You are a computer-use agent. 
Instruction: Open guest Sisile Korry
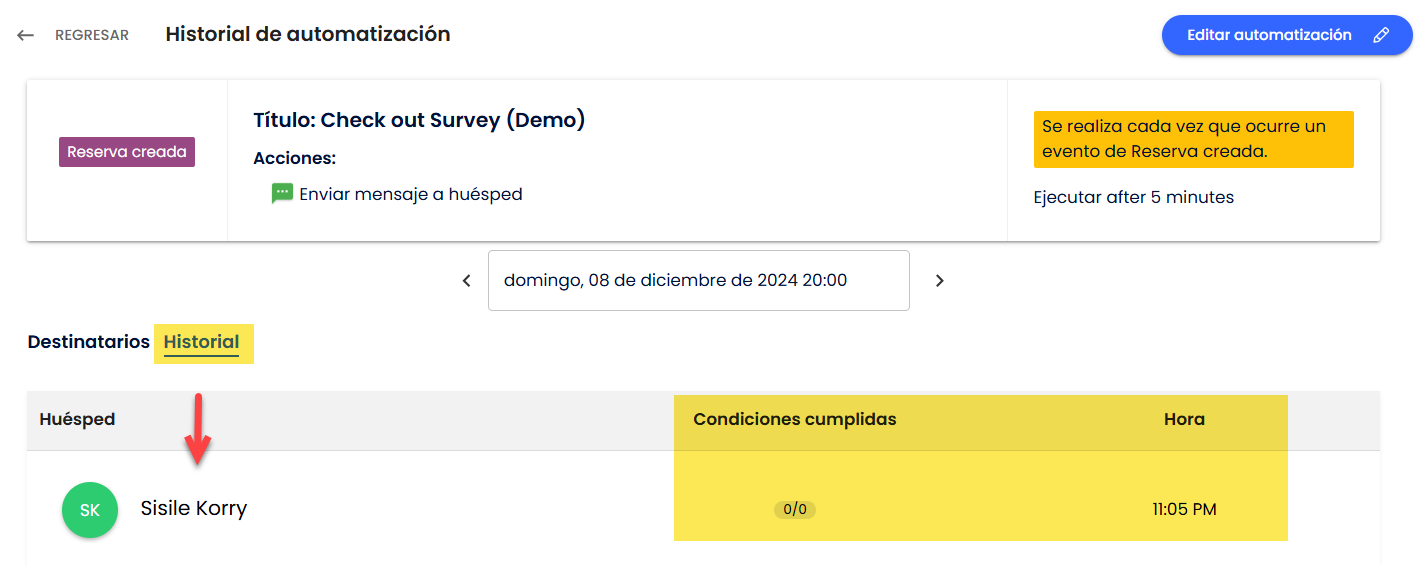194,508
